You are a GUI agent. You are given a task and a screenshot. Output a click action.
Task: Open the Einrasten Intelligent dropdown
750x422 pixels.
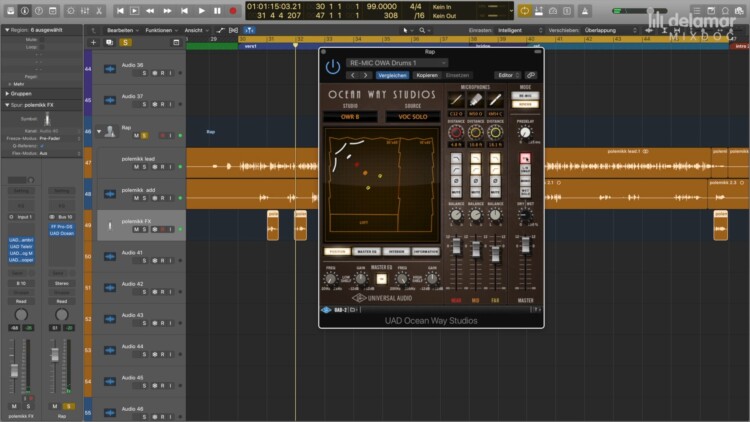click(520, 30)
